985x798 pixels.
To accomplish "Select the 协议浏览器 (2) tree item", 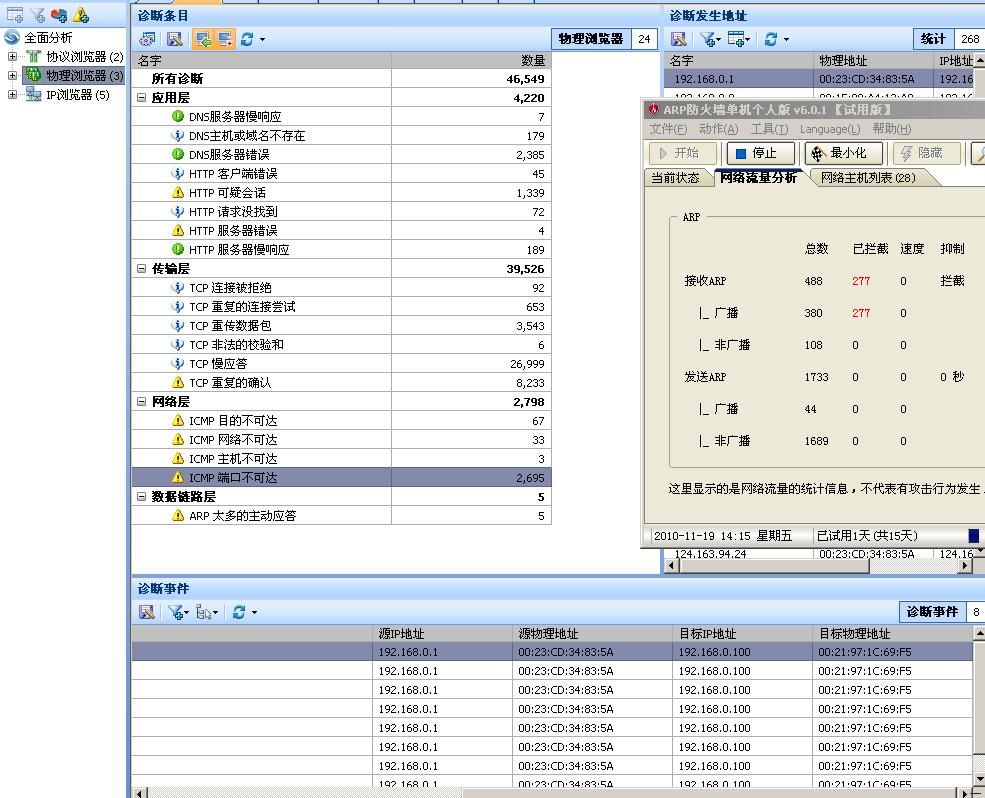I will [84, 57].
